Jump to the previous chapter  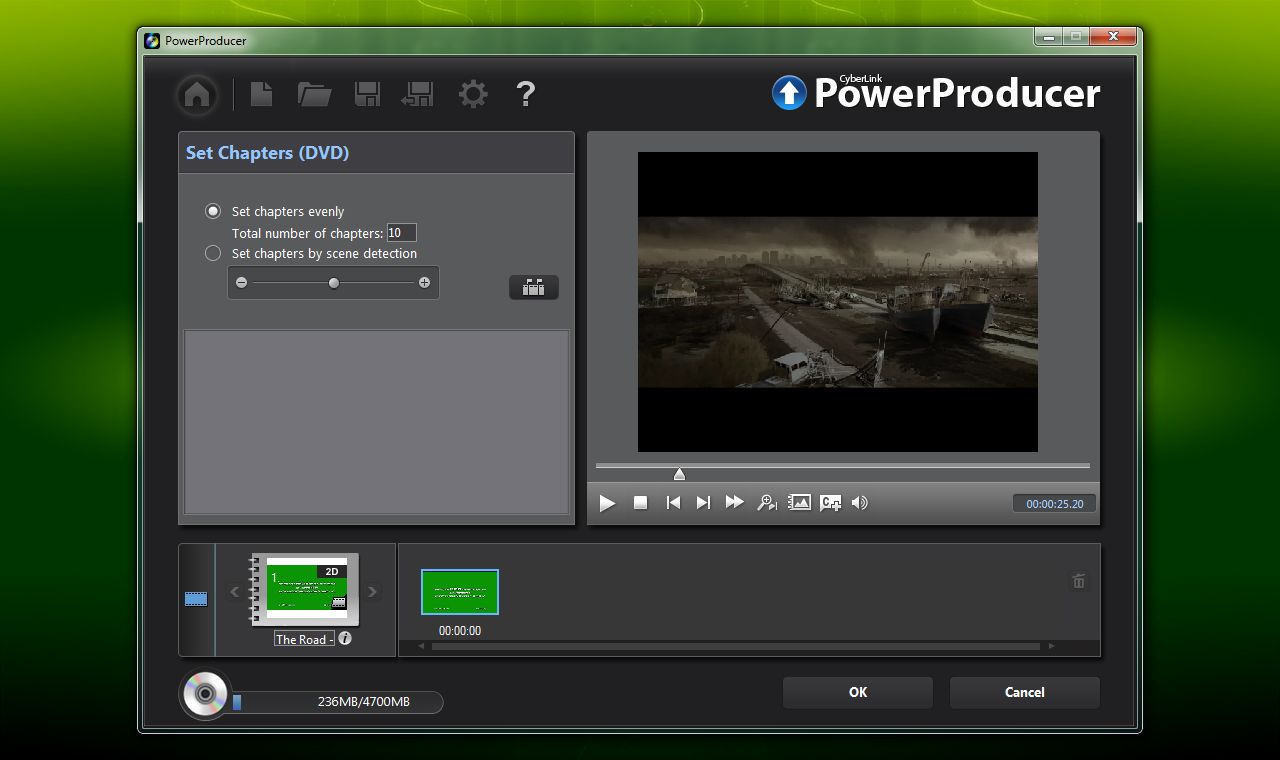(x=673, y=503)
